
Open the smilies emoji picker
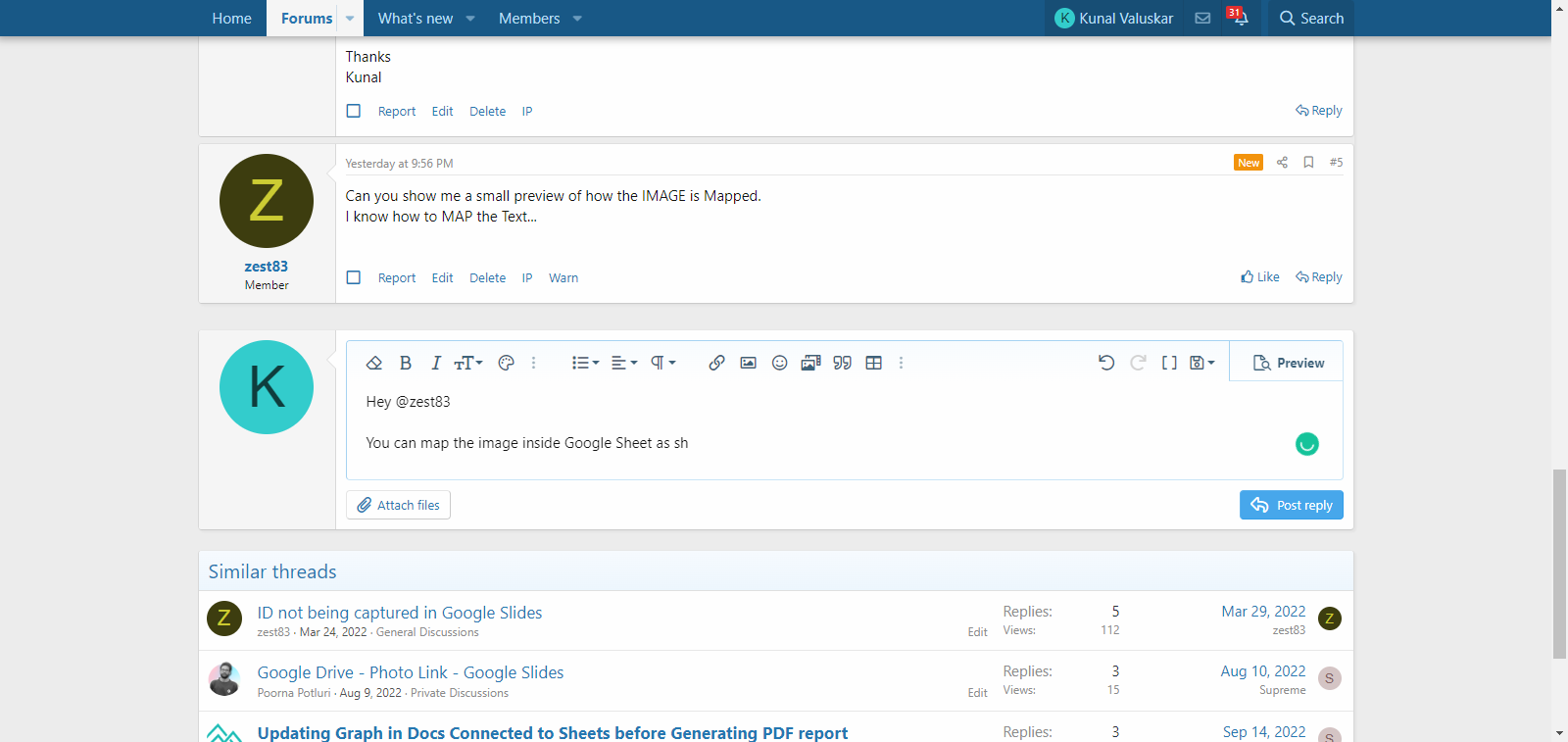coord(779,363)
